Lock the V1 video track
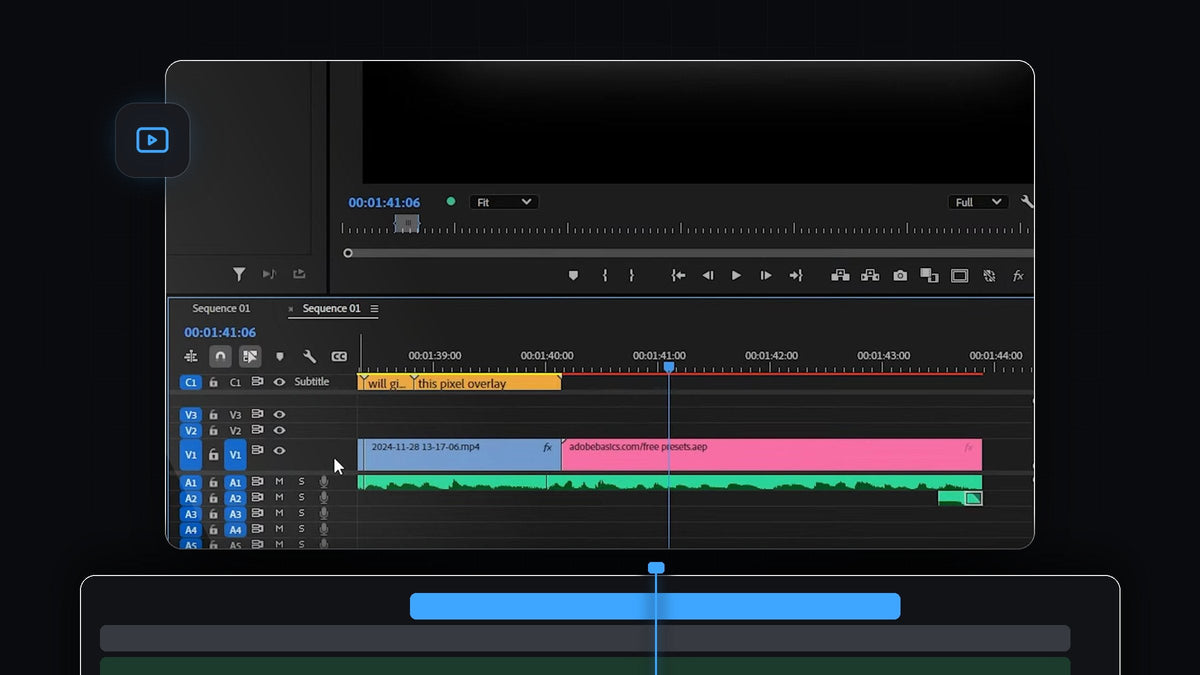This screenshot has height=675, width=1200. click(213, 454)
